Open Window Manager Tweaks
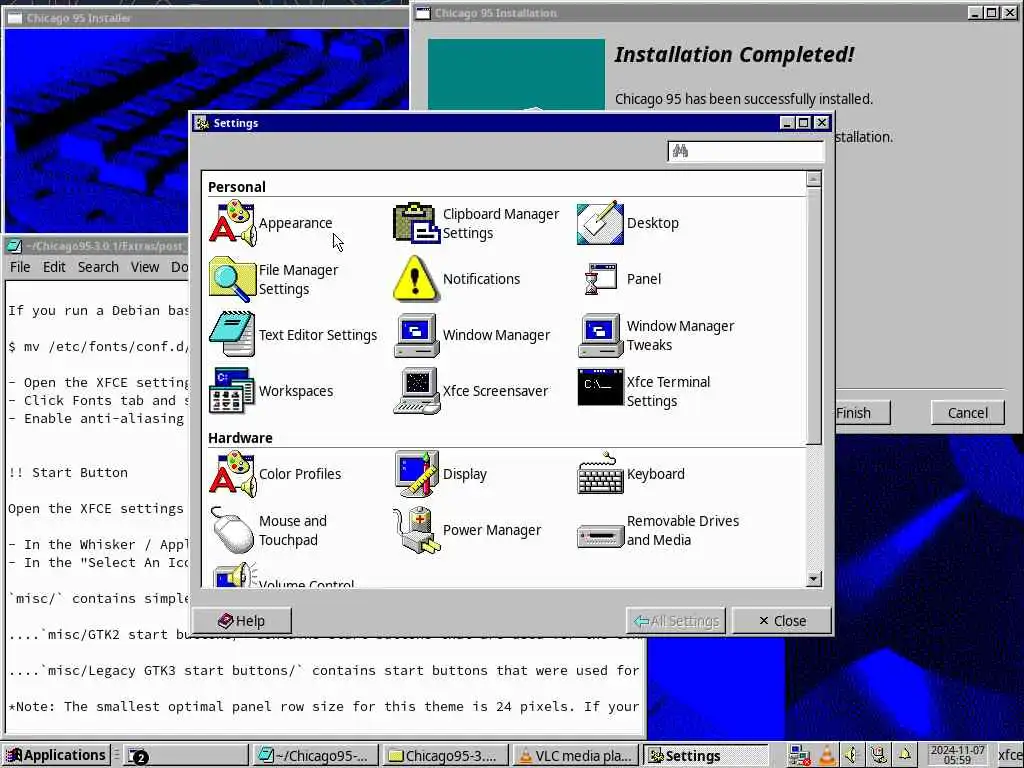The width and height of the screenshot is (1024, 768). click(656, 335)
